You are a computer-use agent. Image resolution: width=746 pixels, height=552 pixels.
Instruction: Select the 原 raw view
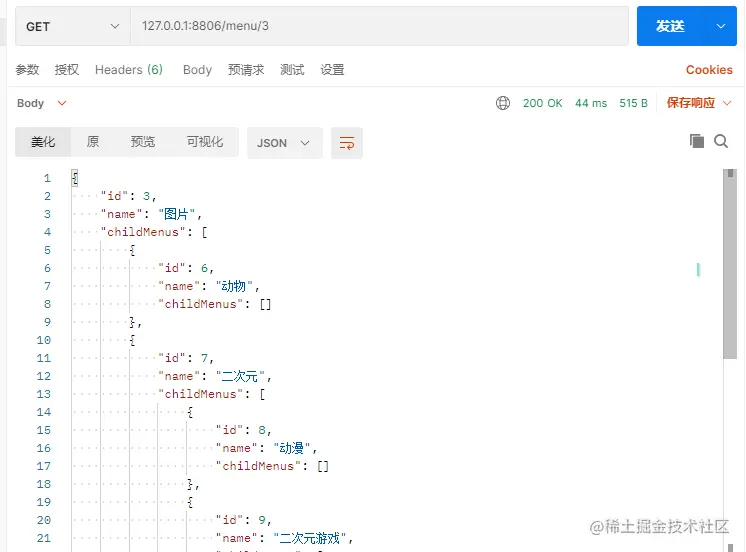pos(93,142)
